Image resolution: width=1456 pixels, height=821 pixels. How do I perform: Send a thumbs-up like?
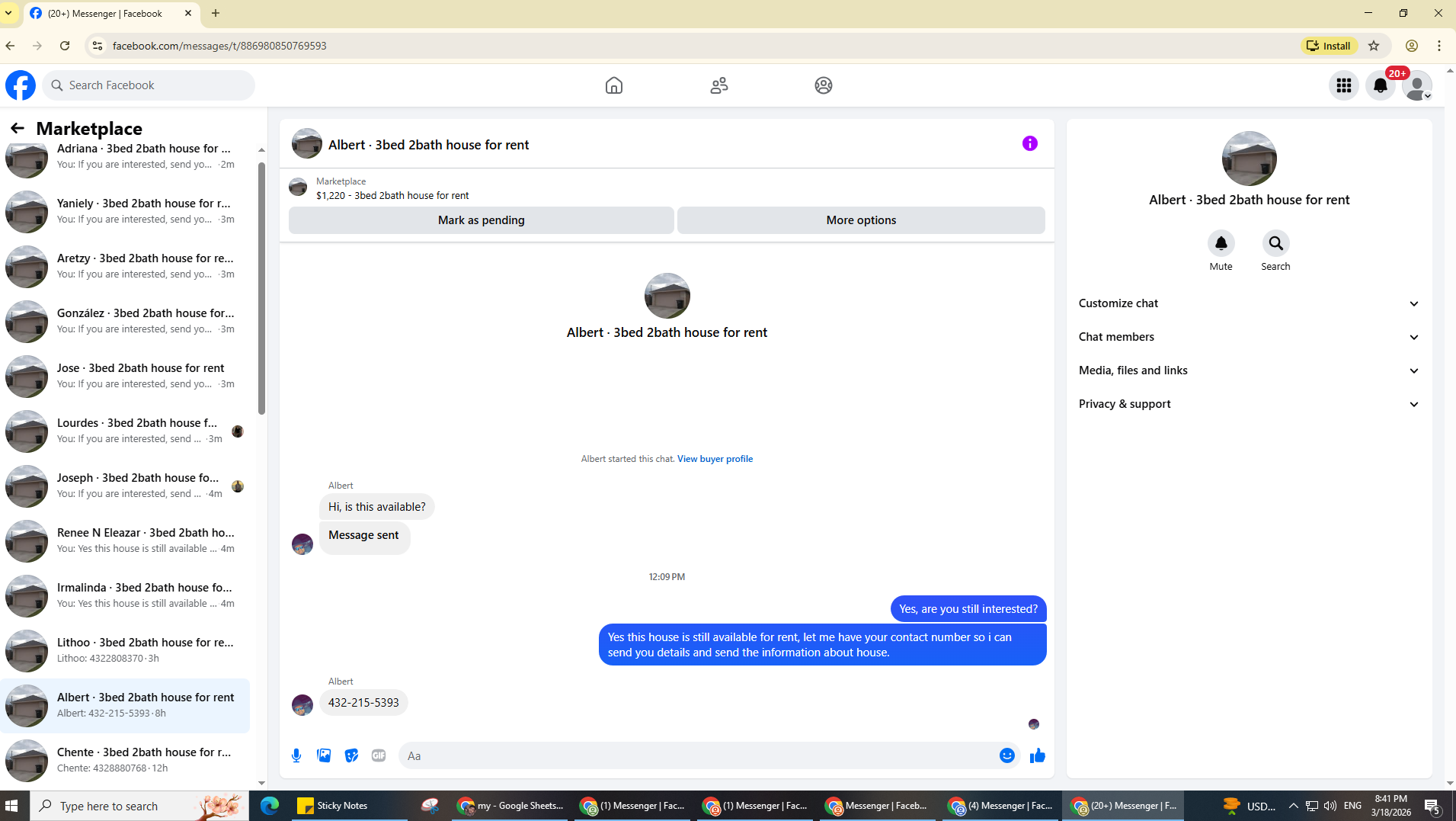click(1038, 755)
